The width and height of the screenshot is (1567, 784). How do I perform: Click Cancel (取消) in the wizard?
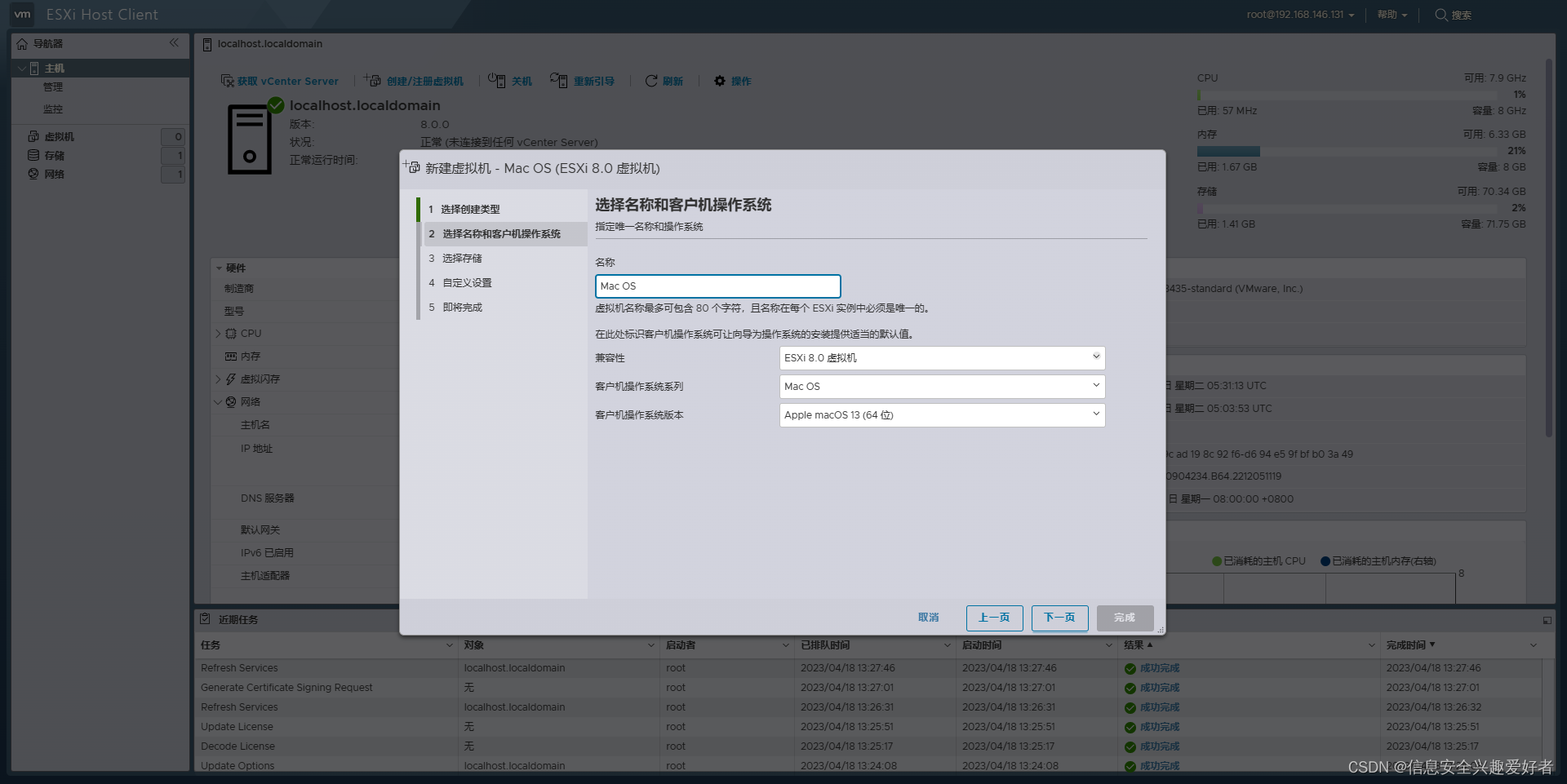928,618
